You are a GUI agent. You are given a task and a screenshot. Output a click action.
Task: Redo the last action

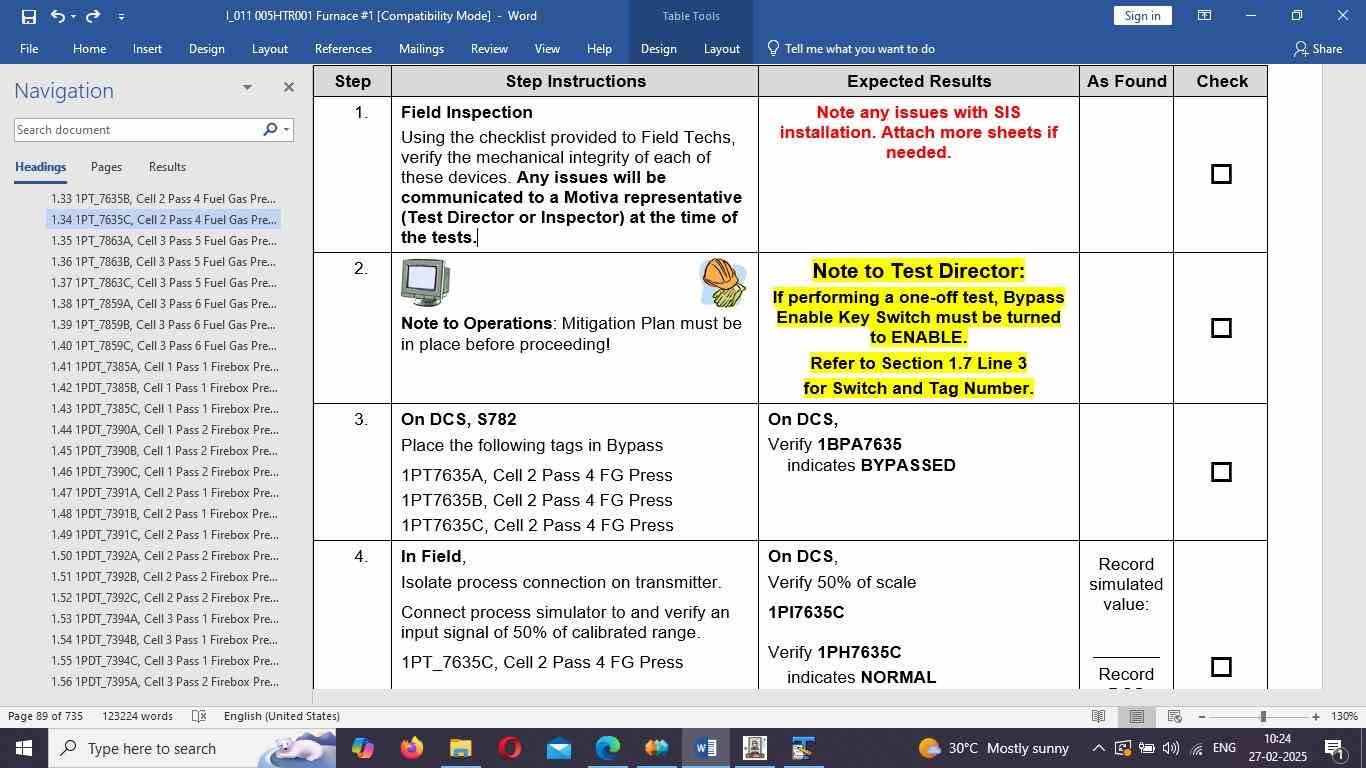(x=93, y=16)
